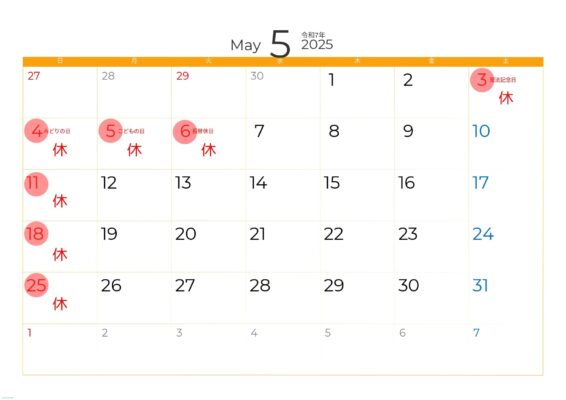Click the red circled date 3

click(x=482, y=80)
